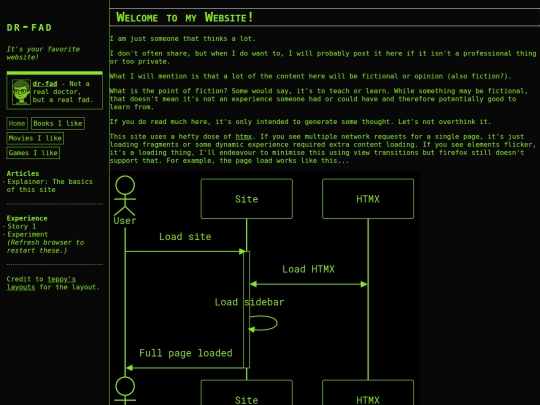Open the Games I like page
This screenshot has height=405, width=540.
pyautogui.click(x=33, y=153)
